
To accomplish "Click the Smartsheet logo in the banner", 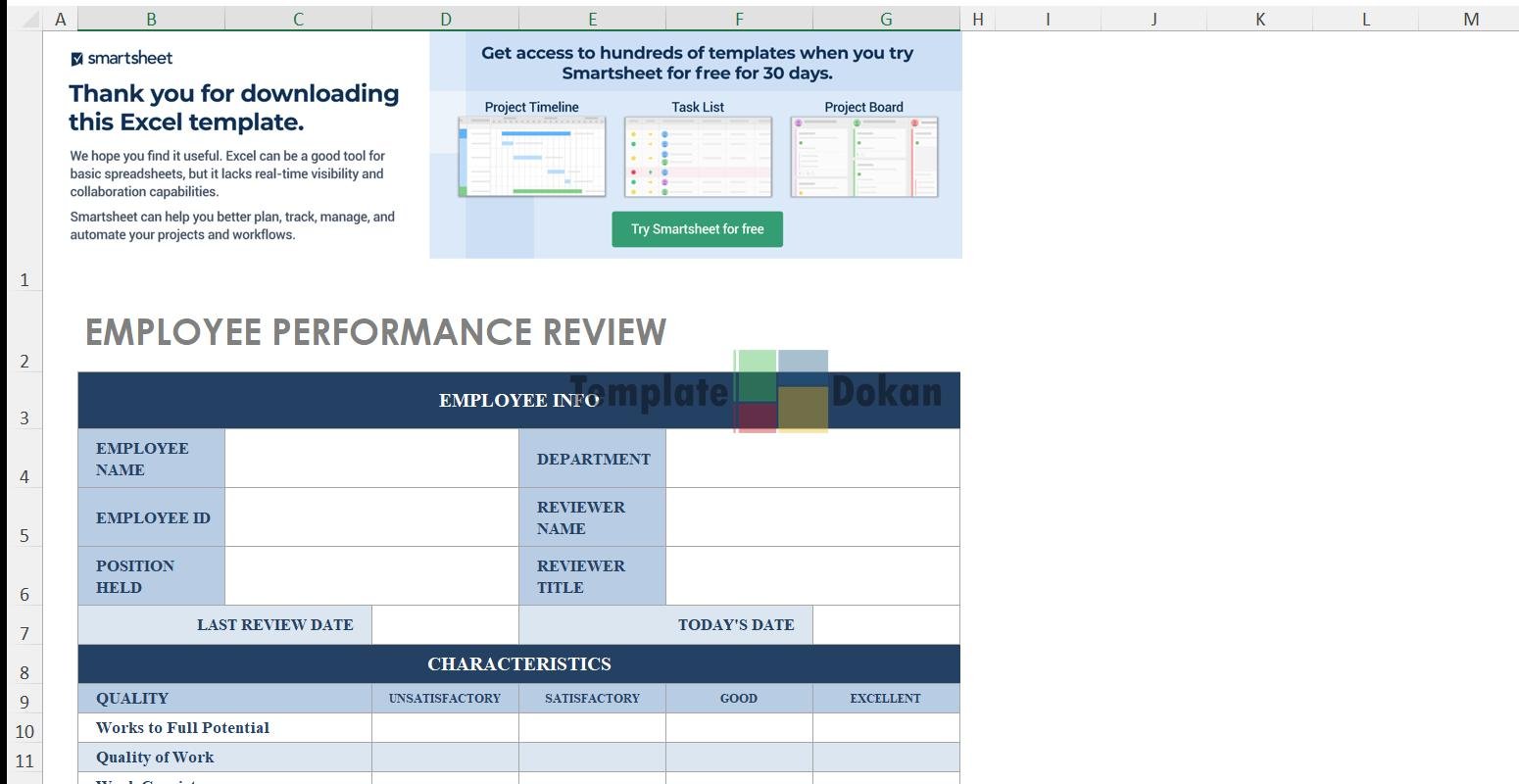I will tap(122, 59).
